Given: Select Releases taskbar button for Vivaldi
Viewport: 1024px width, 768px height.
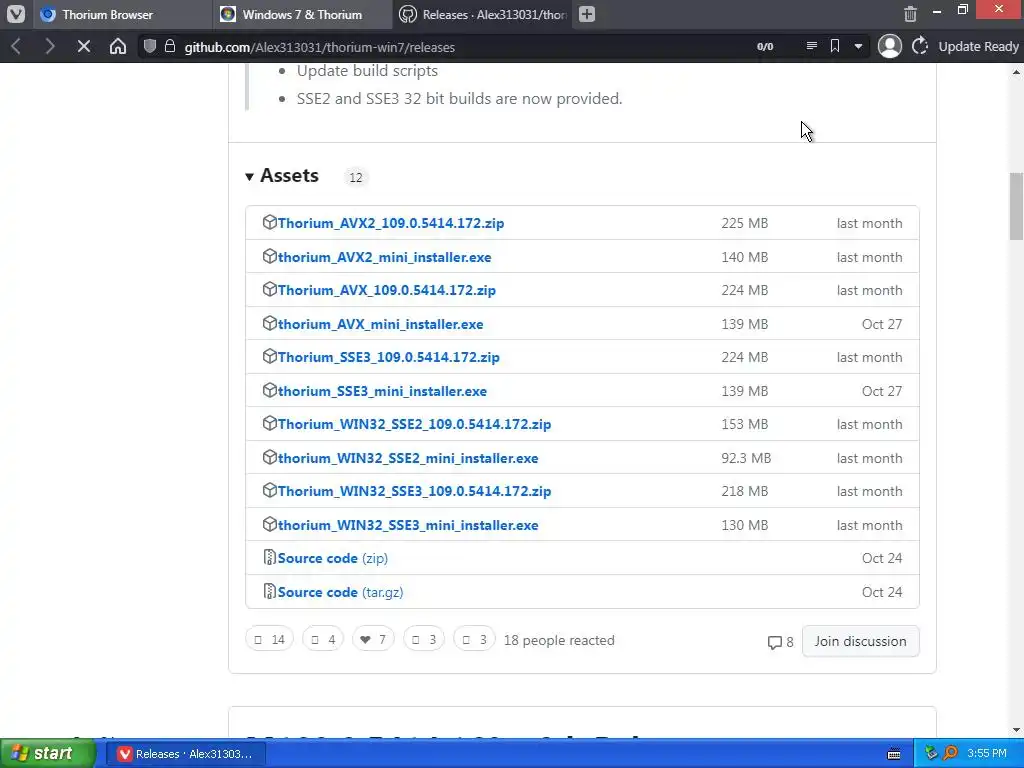Looking at the screenshot, I should 186,754.
